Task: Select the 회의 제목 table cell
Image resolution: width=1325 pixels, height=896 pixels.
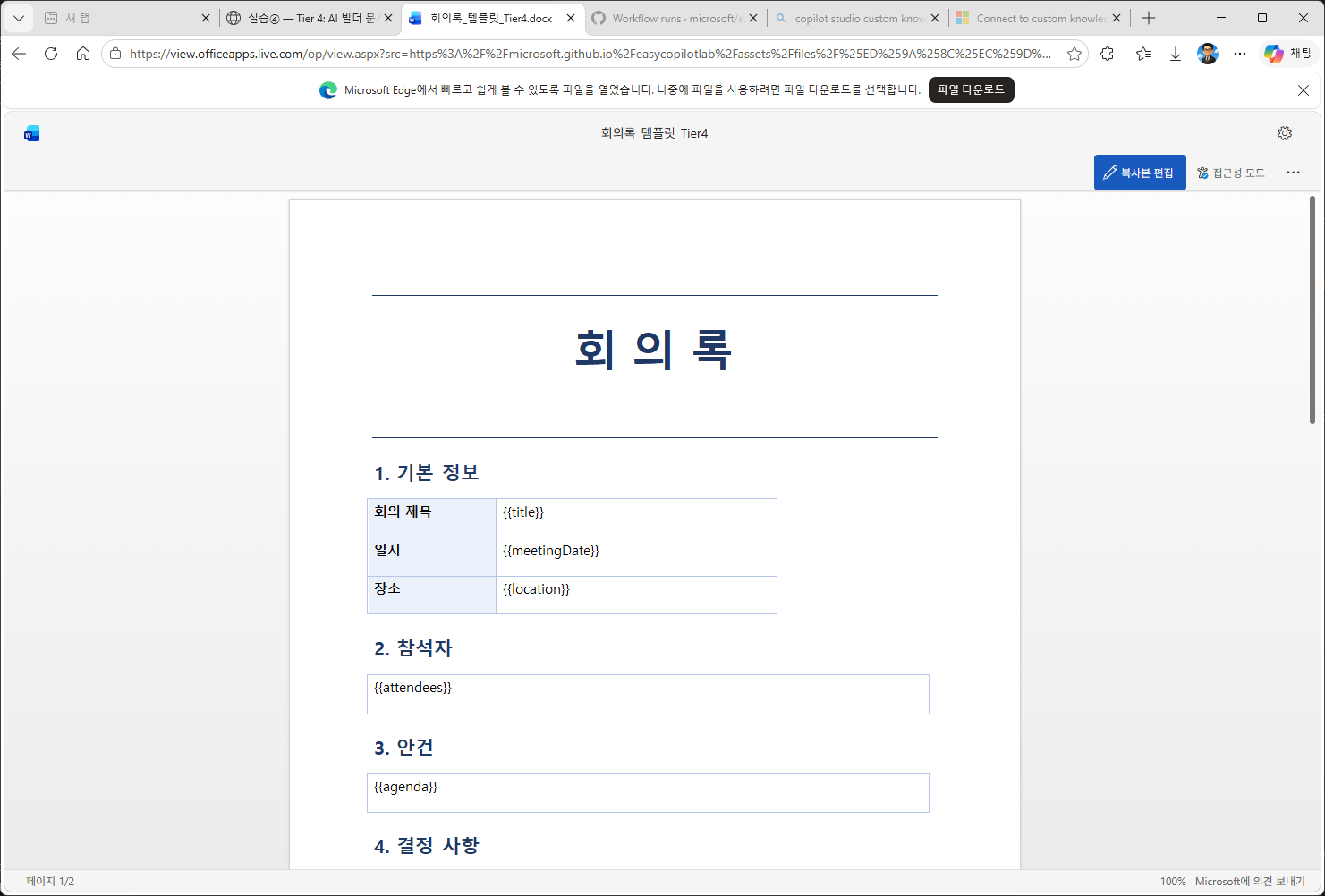Action: coord(431,518)
